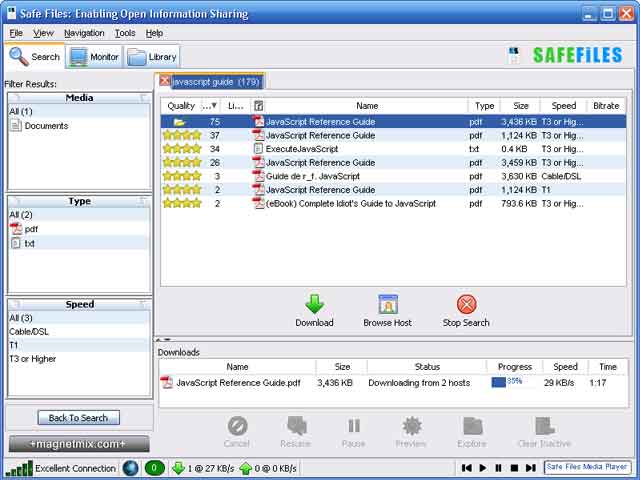Open the Help menu
This screenshot has height=480, width=640.
154,33
